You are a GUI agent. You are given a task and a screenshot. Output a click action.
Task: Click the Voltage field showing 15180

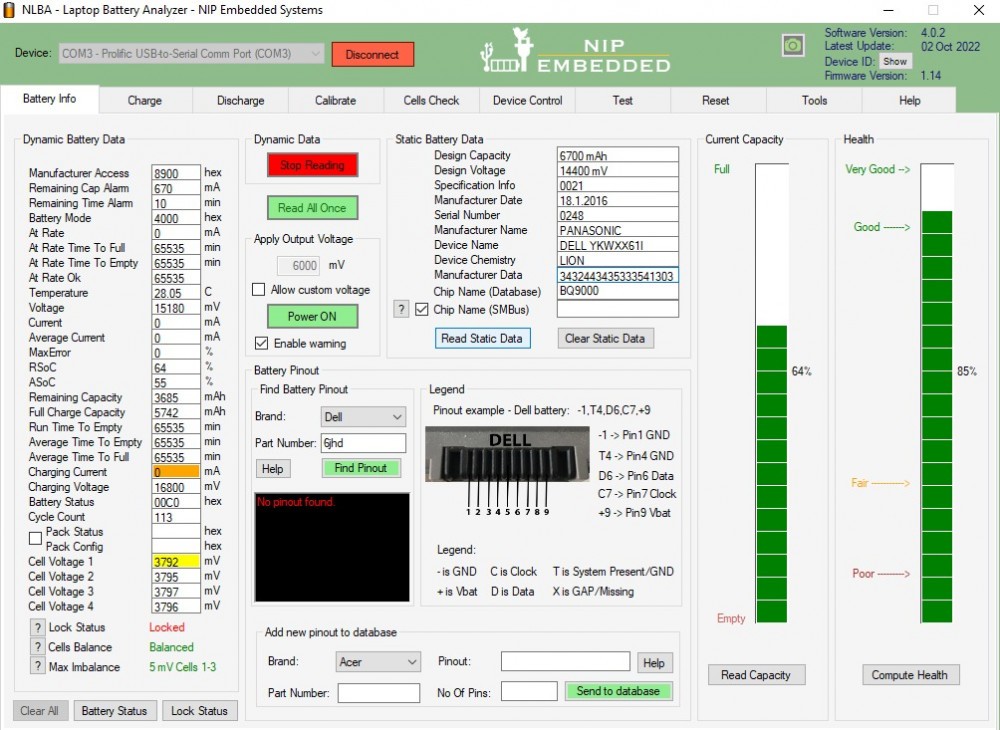[x=175, y=308]
